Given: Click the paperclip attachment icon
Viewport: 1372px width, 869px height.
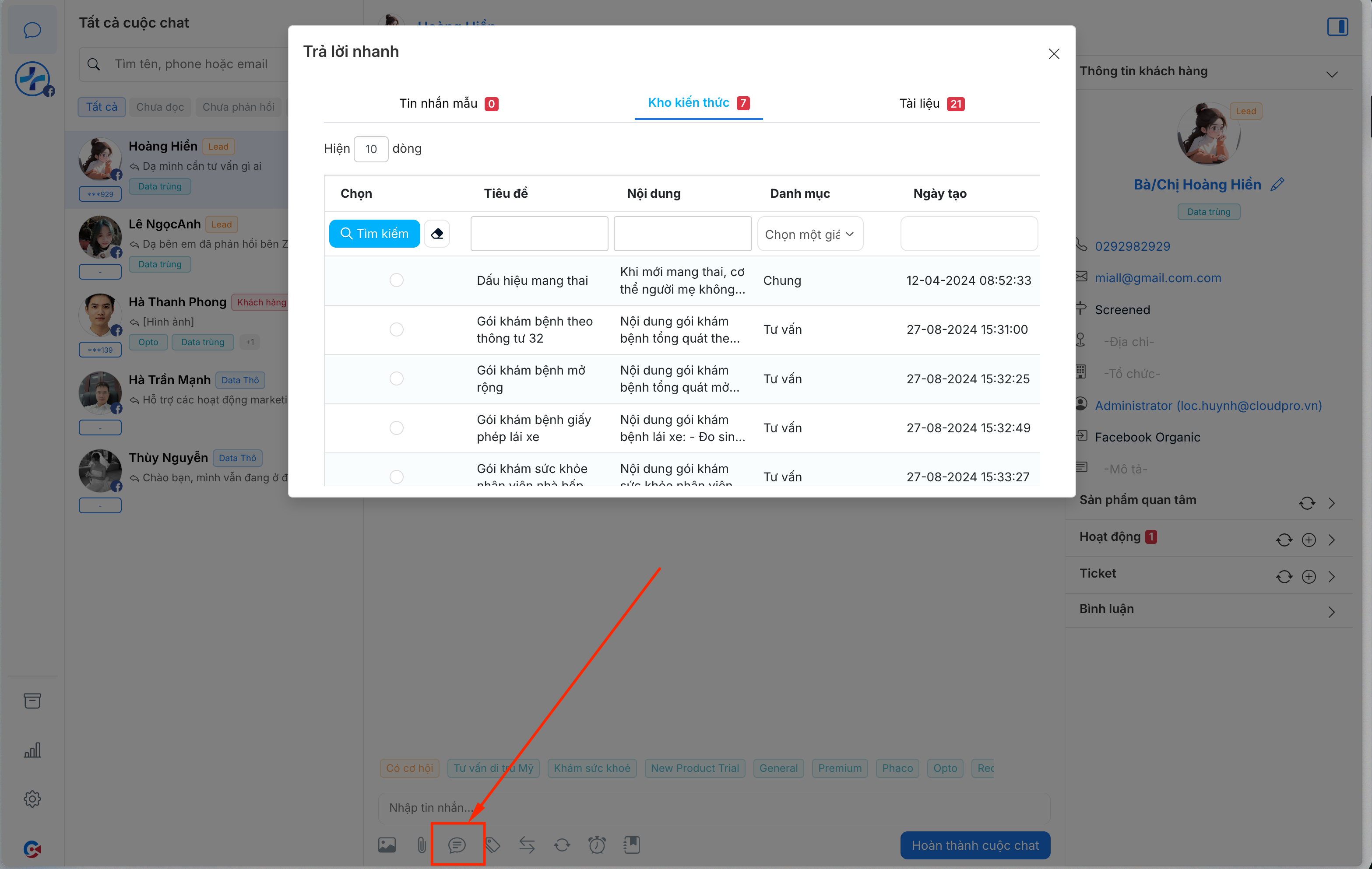Looking at the screenshot, I should point(422,845).
